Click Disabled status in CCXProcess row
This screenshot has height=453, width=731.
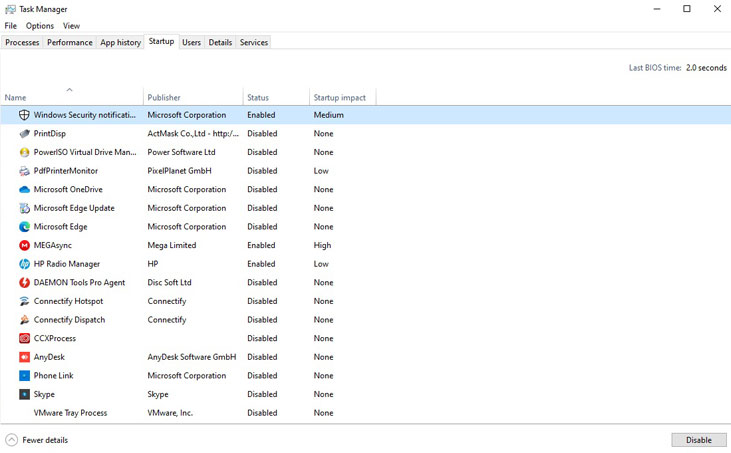(262, 338)
